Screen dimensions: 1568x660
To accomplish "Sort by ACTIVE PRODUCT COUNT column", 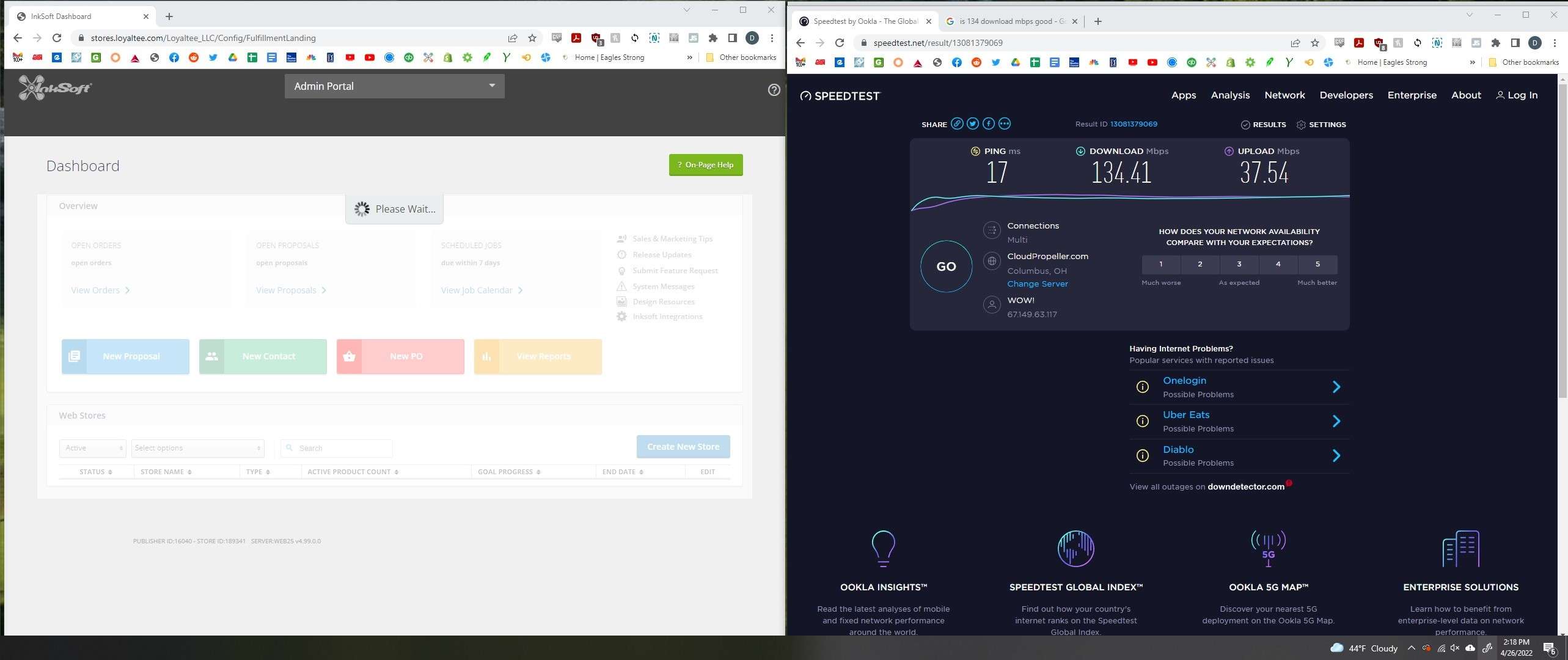I will (x=353, y=472).
